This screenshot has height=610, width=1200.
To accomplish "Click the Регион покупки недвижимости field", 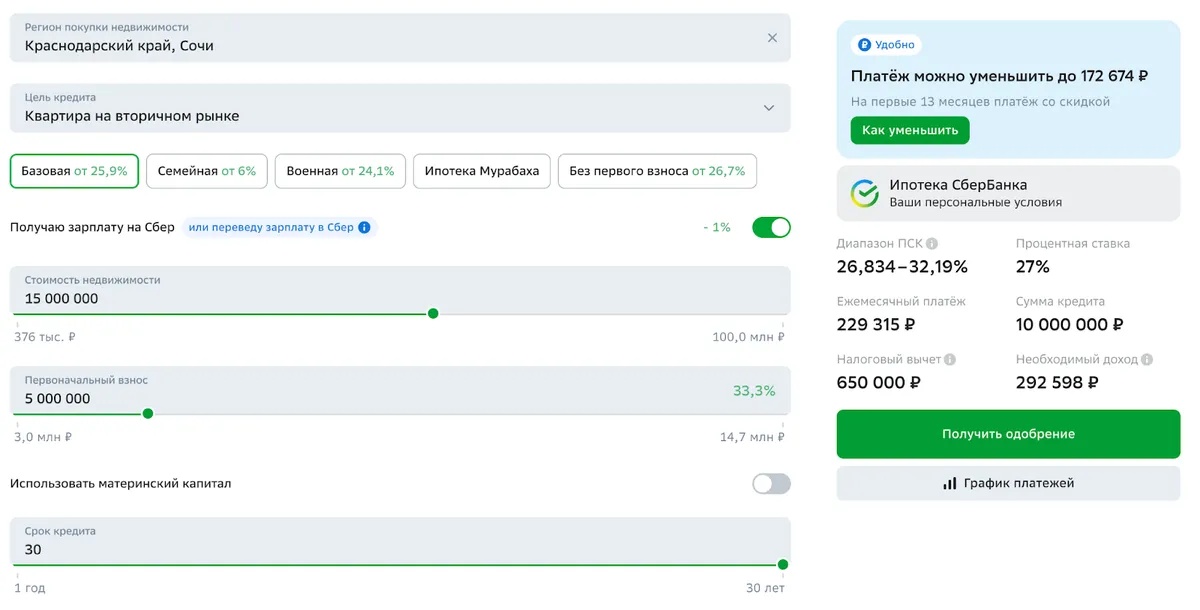I will pyautogui.click(x=400, y=38).
